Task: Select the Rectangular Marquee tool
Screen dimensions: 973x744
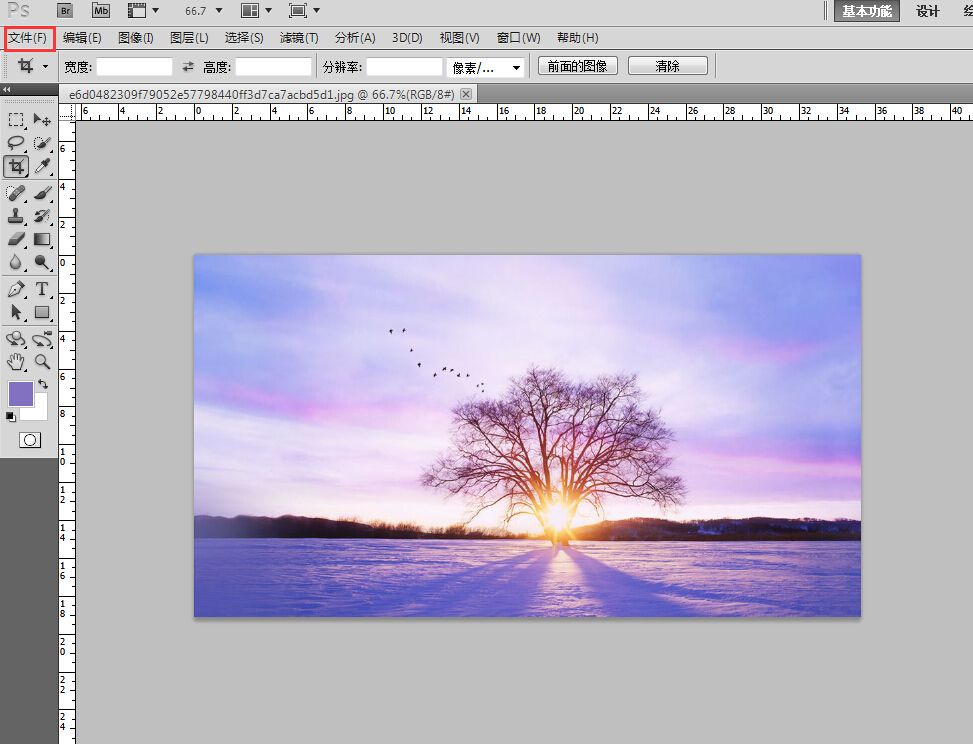Action: 17,120
